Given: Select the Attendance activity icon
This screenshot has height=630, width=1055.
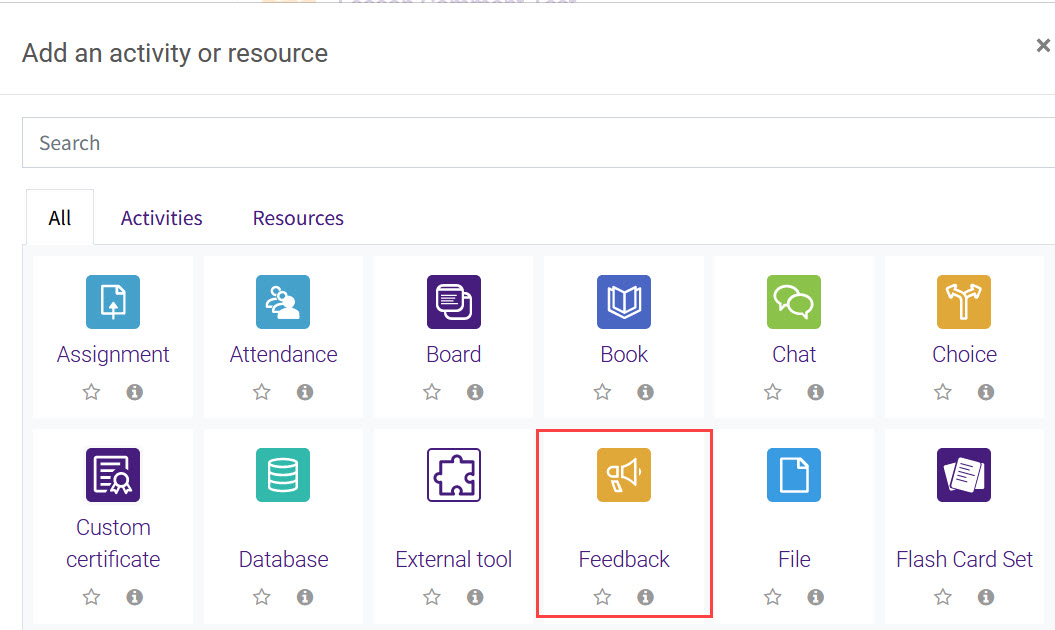Looking at the screenshot, I should [x=283, y=302].
